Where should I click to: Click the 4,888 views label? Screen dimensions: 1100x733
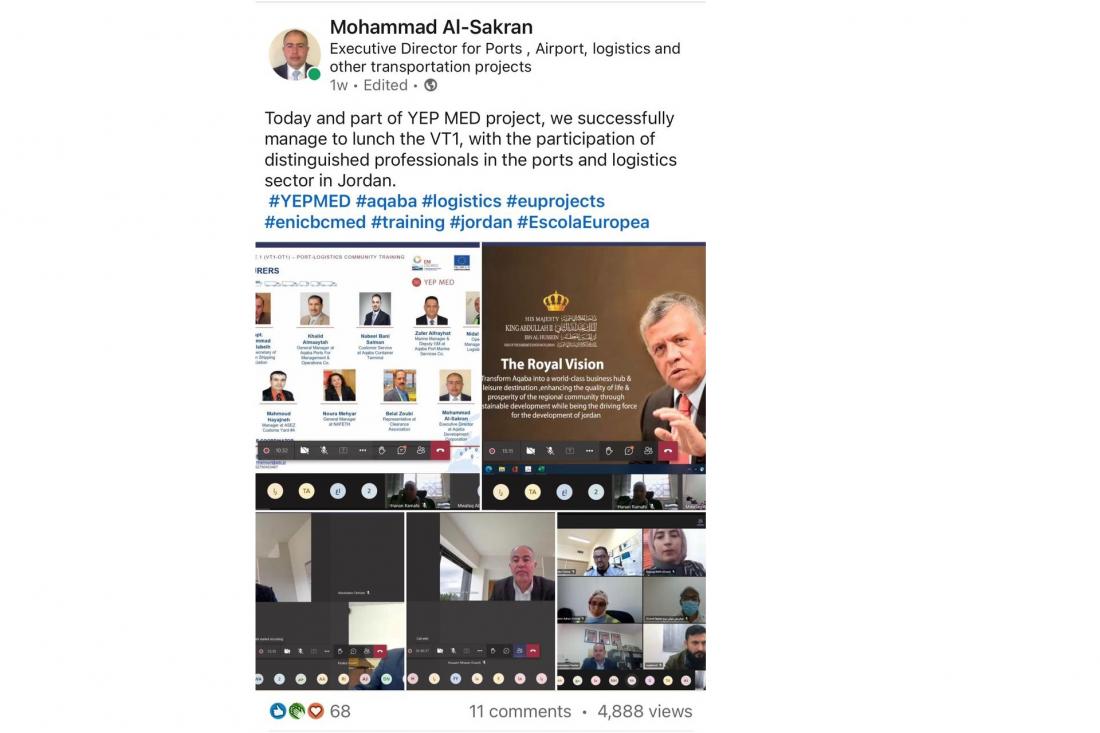(x=645, y=711)
